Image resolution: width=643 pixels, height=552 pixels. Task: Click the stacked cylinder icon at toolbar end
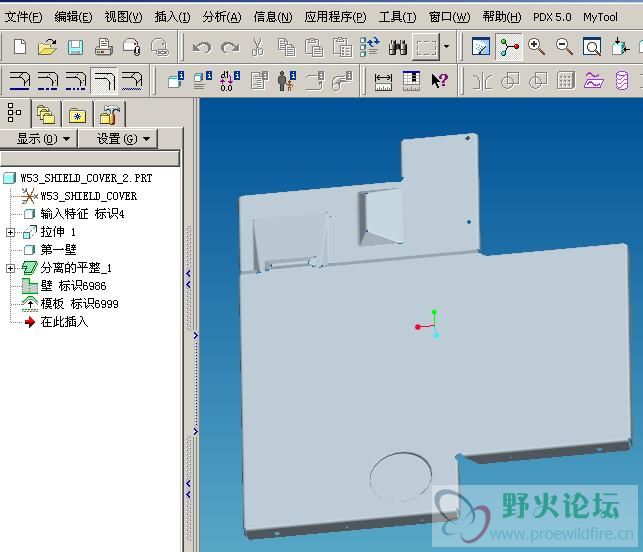622,80
